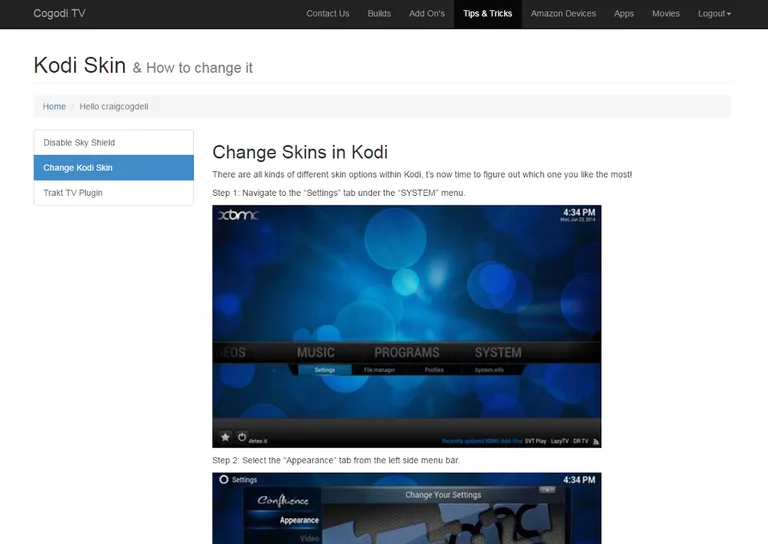Open the Add On's nav item
Image resolution: width=768 pixels, height=544 pixels.
coord(427,14)
